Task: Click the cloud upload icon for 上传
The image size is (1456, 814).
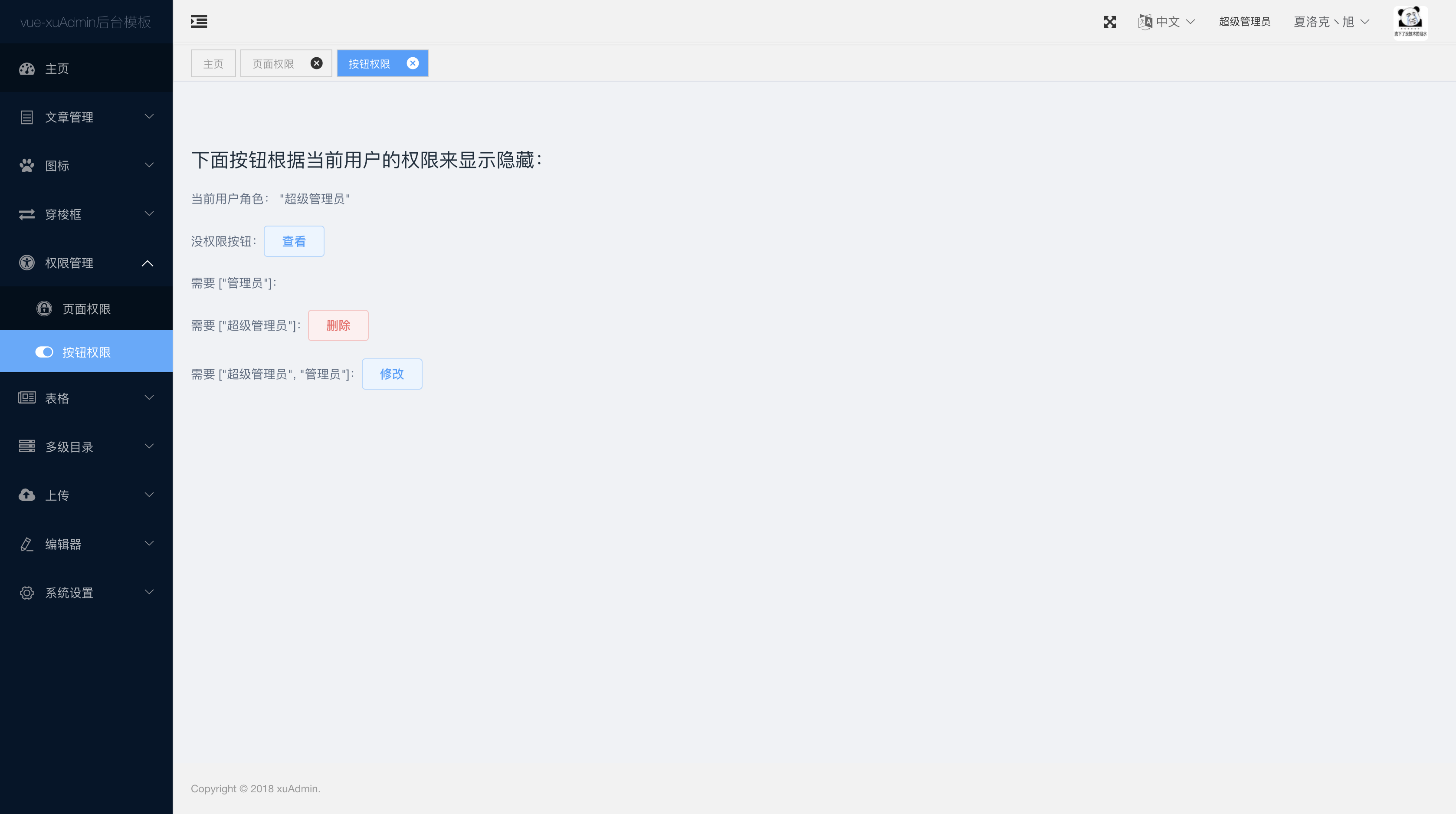Action: tap(26, 495)
